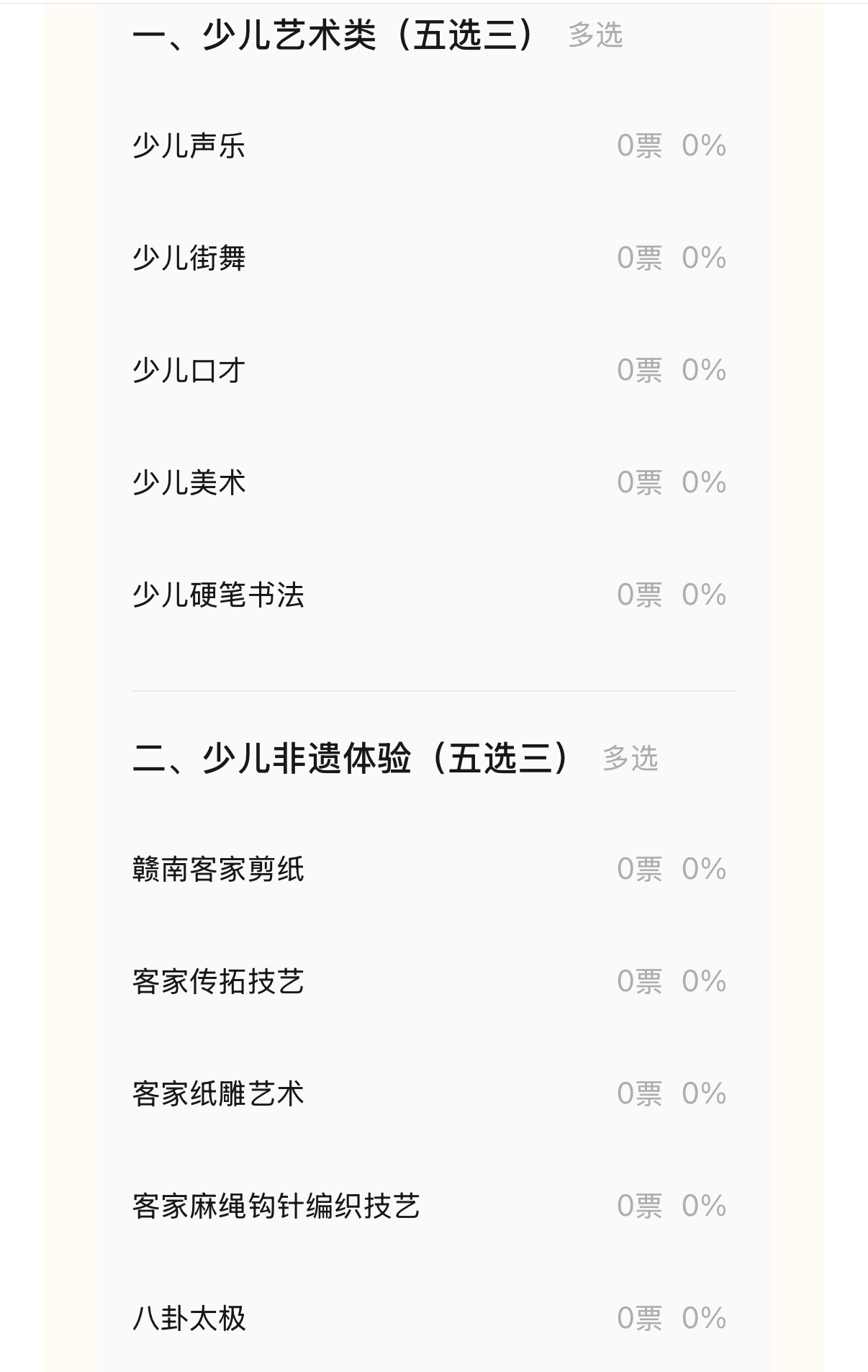This screenshot has width=868, height=1372.
Task: Select 客家麻绳钩针编织技艺 option
Action: (434, 1206)
